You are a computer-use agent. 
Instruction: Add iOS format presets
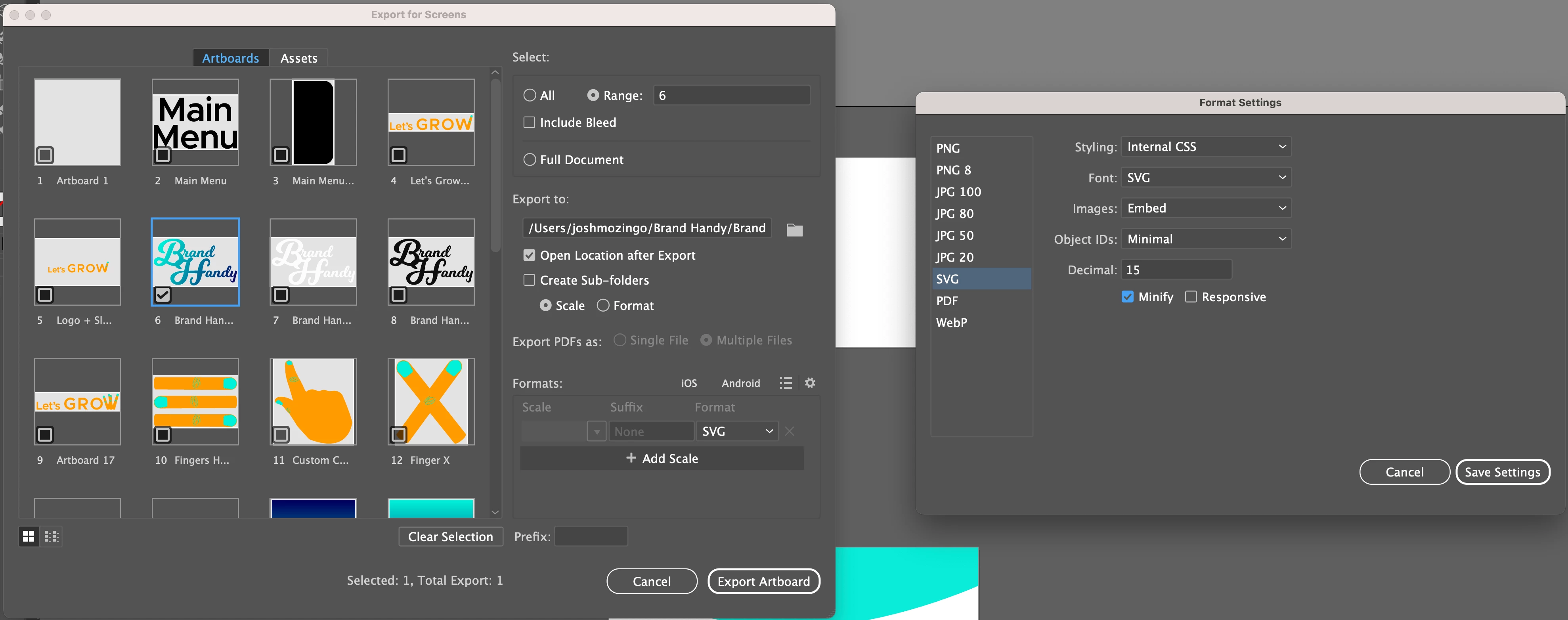(688, 383)
